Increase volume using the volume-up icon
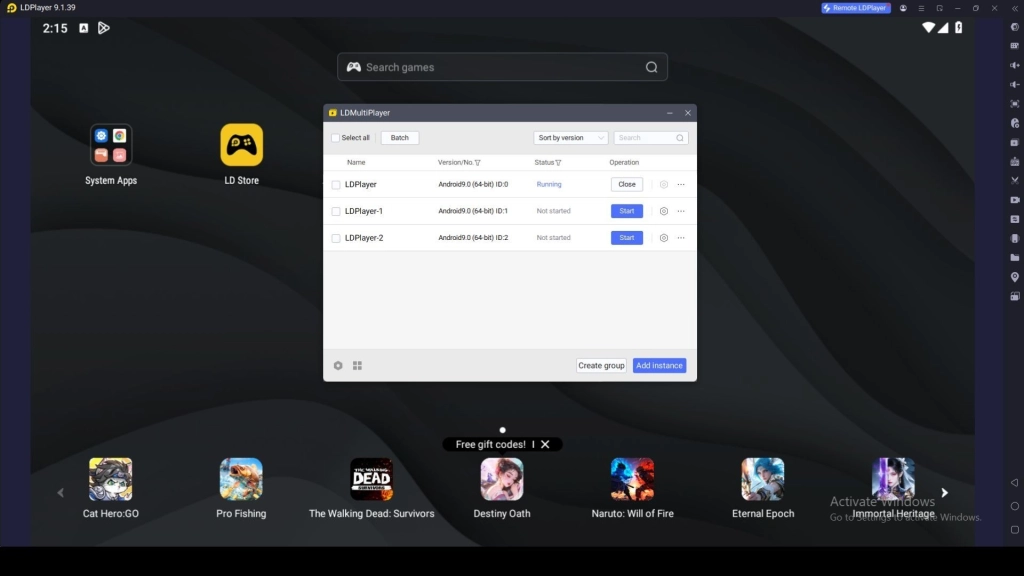Viewport: 1024px width, 576px height. point(1014,67)
